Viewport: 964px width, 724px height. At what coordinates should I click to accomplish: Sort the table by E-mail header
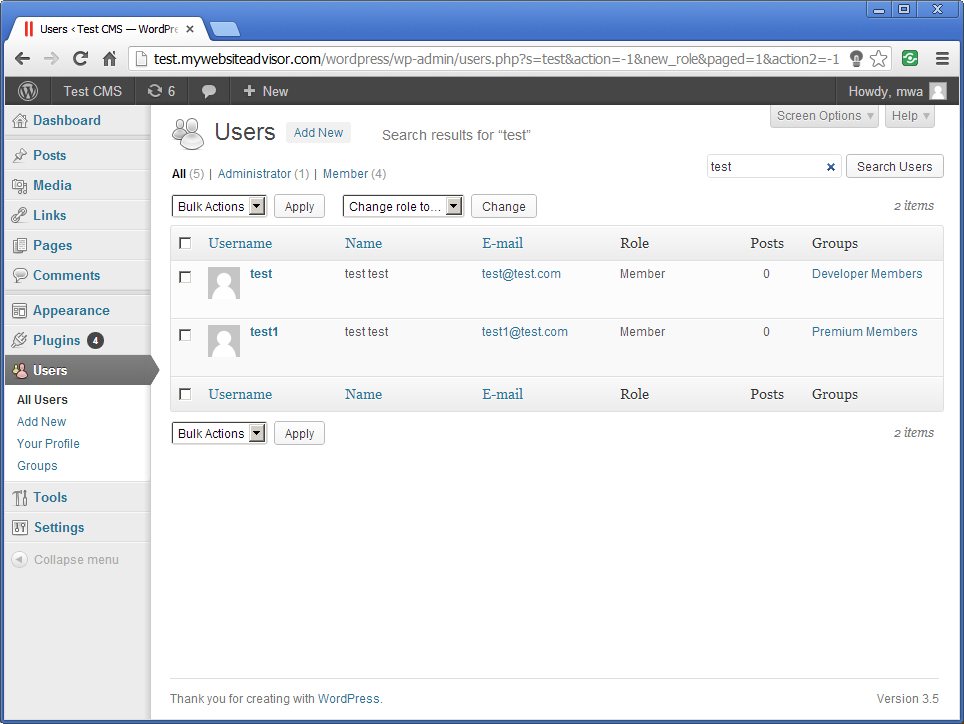coord(502,243)
